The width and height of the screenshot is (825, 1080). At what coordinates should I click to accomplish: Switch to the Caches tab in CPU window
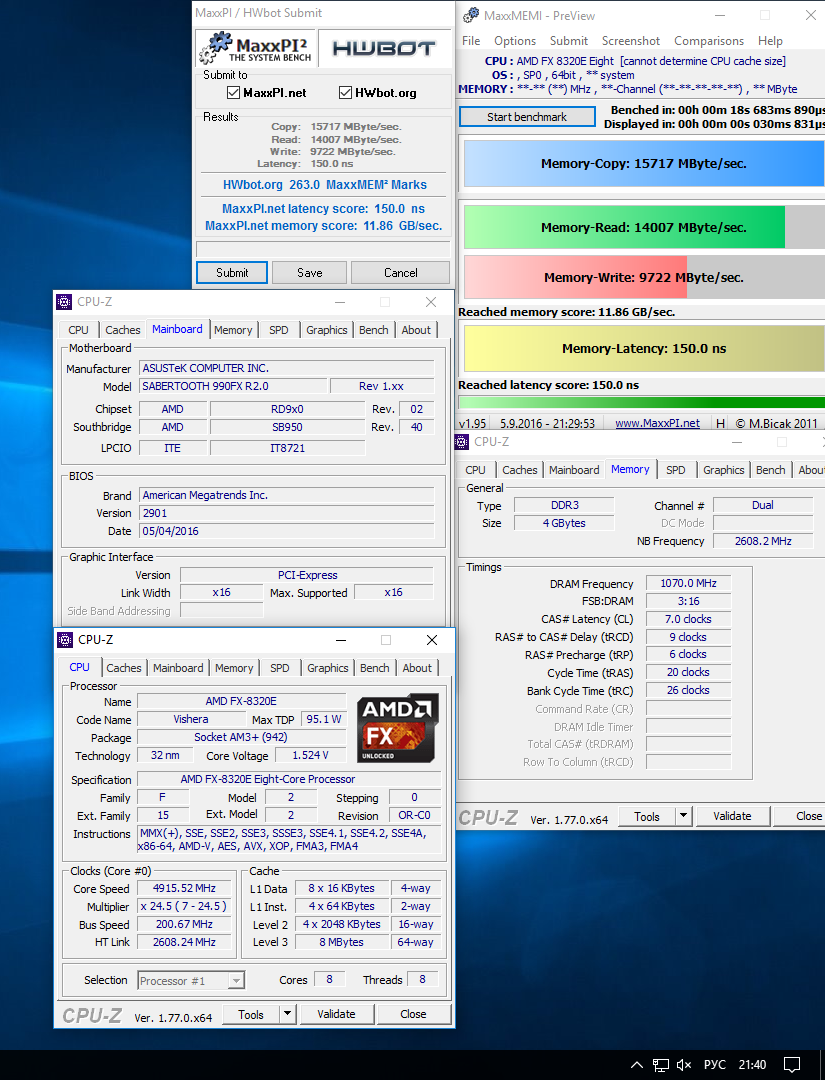click(124, 668)
